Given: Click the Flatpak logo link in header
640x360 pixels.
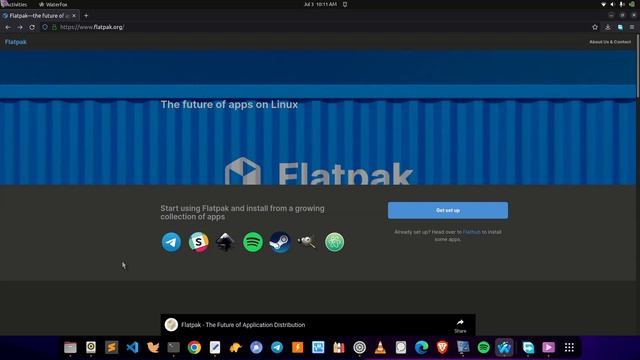Looking at the screenshot, I should 16,42.
